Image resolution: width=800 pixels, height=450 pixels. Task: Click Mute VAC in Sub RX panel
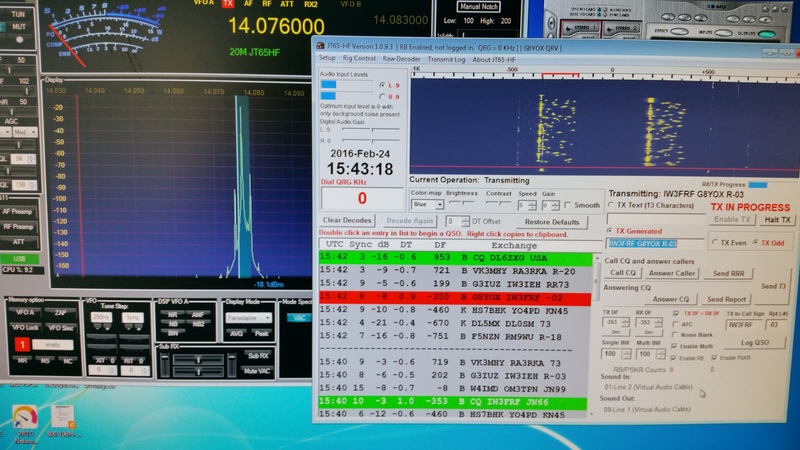pos(257,371)
